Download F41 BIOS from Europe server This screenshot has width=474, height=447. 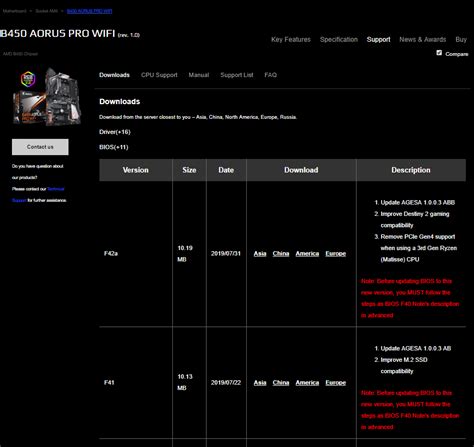coord(335,383)
